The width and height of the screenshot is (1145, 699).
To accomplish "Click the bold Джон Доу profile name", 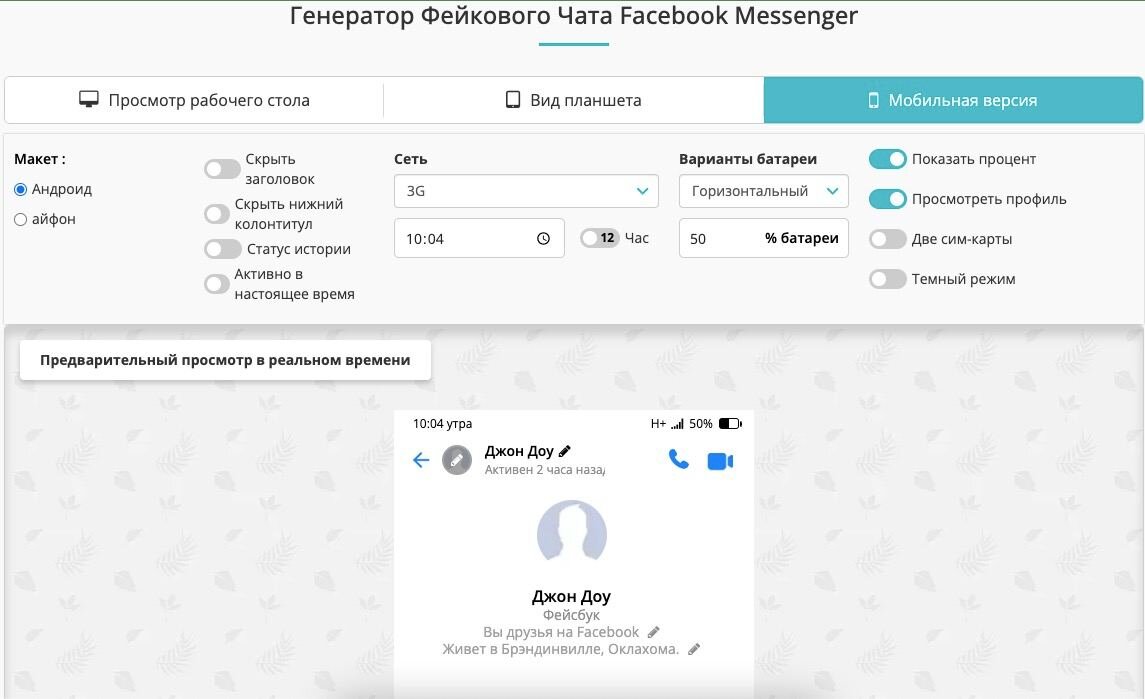I will point(571,597).
